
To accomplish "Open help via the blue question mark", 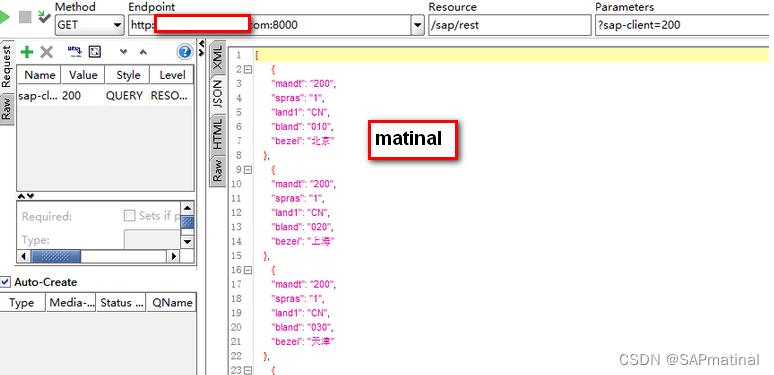I will (185, 51).
